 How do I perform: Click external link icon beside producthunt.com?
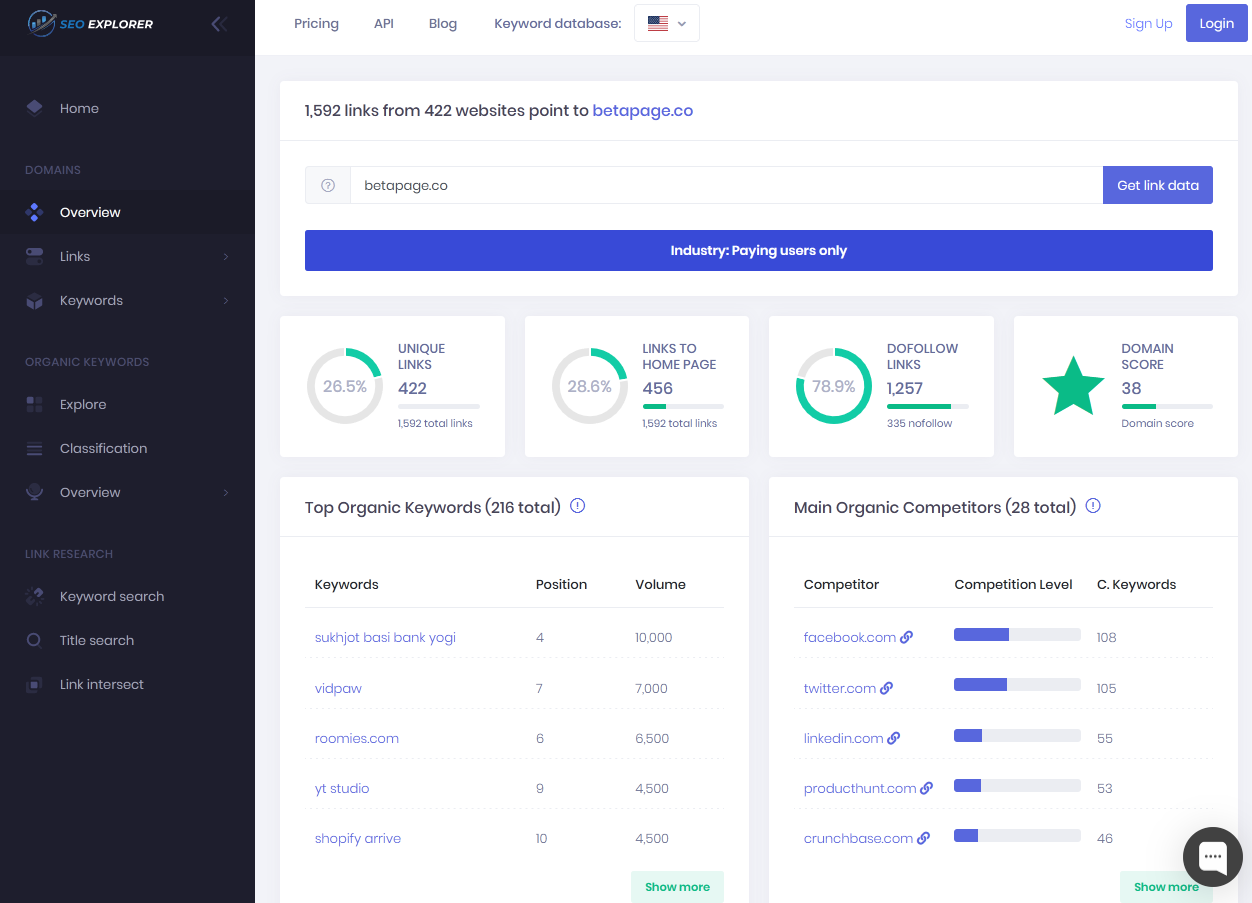[x=927, y=788]
